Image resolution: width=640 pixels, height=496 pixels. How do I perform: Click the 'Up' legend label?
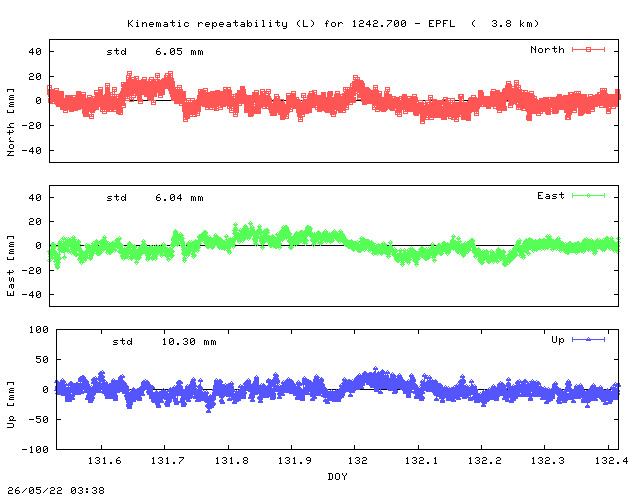(558, 340)
